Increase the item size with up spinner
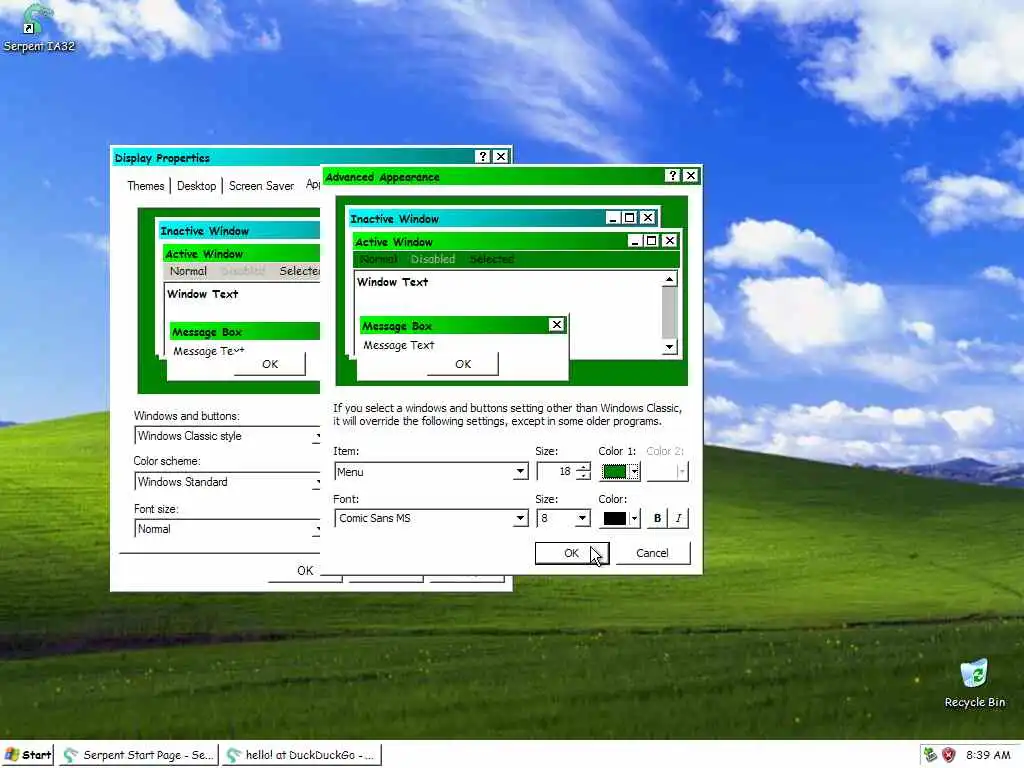Image resolution: width=1024 pixels, height=768 pixels. [584, 466]
